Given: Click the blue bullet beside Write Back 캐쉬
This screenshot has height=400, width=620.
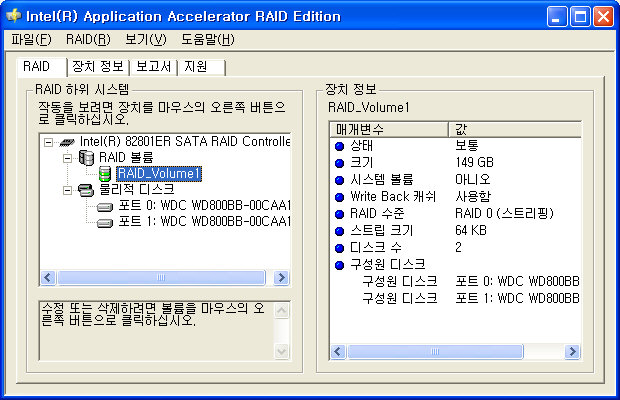Looking at the screenshot, I should [339, 197].
